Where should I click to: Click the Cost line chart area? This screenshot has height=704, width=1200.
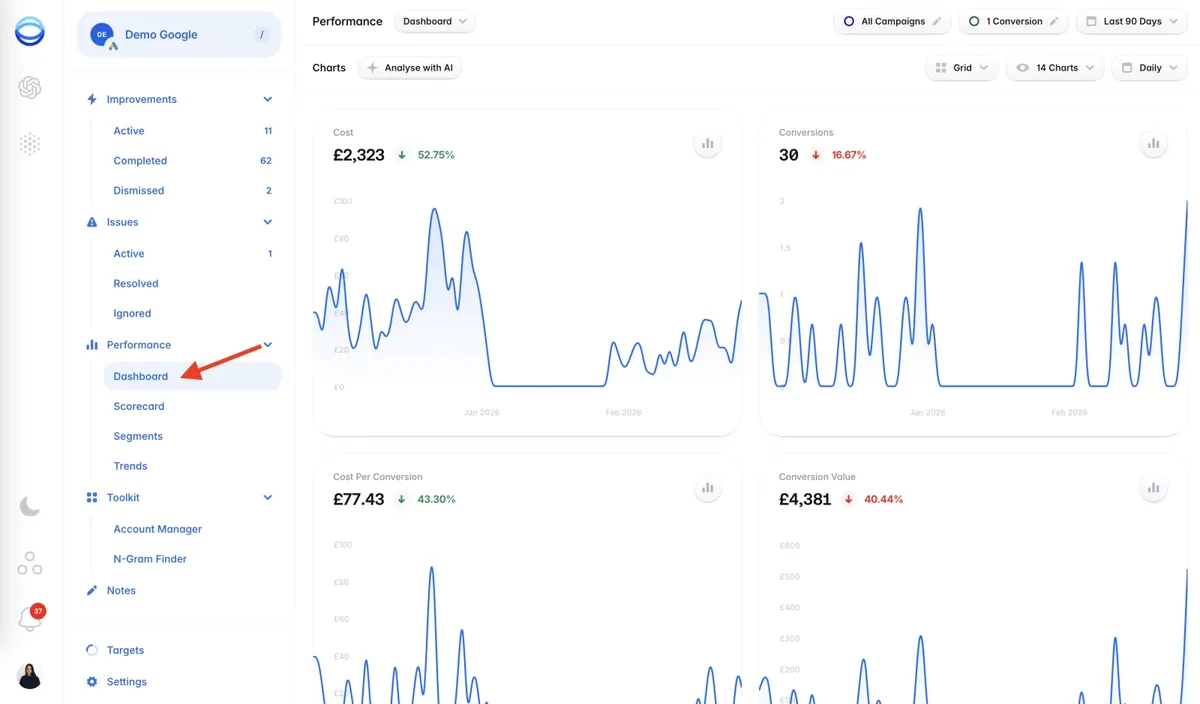pos(527,300)
